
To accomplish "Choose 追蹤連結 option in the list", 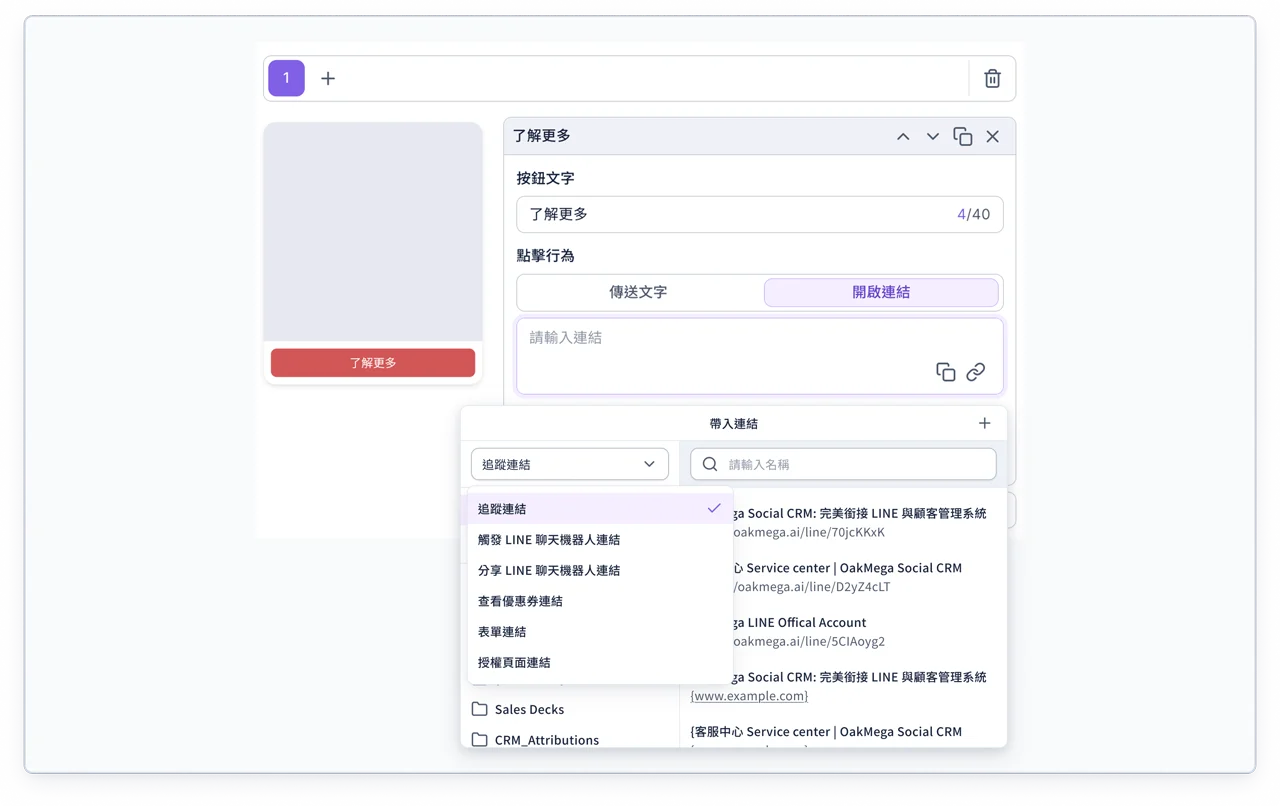I will (x=600, y=509).
